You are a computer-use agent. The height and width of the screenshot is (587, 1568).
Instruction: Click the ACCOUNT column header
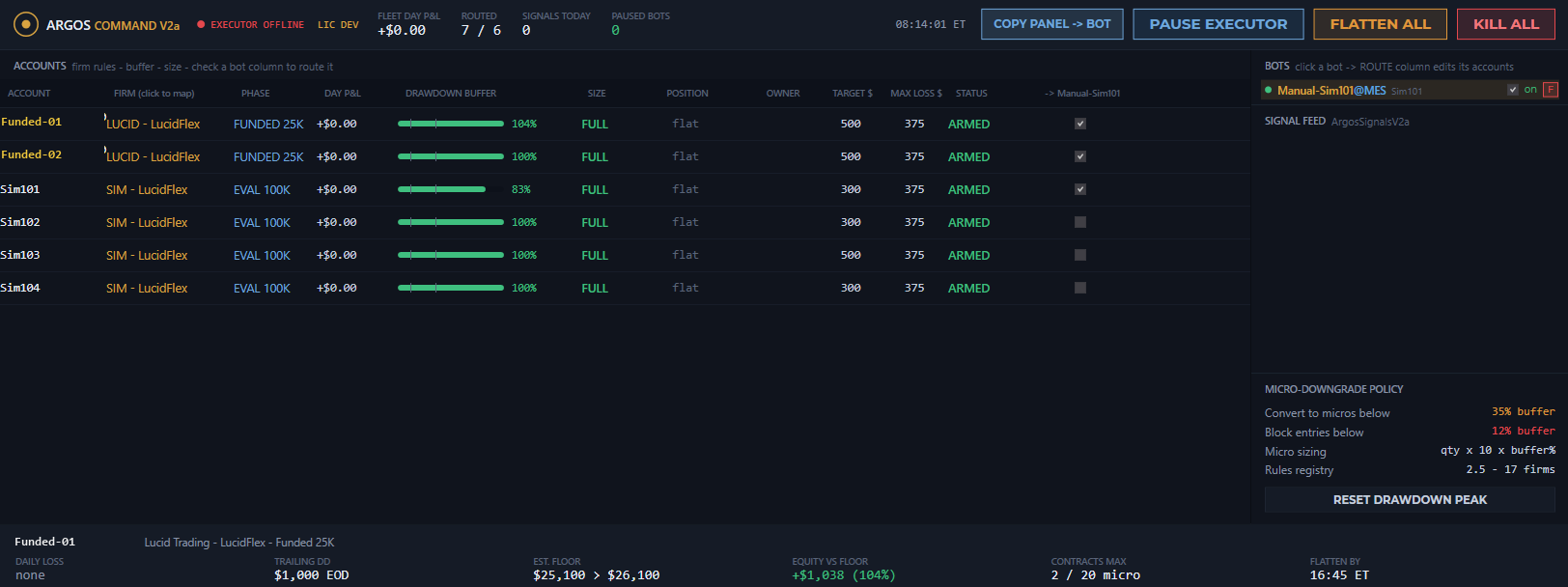[29, 94]
